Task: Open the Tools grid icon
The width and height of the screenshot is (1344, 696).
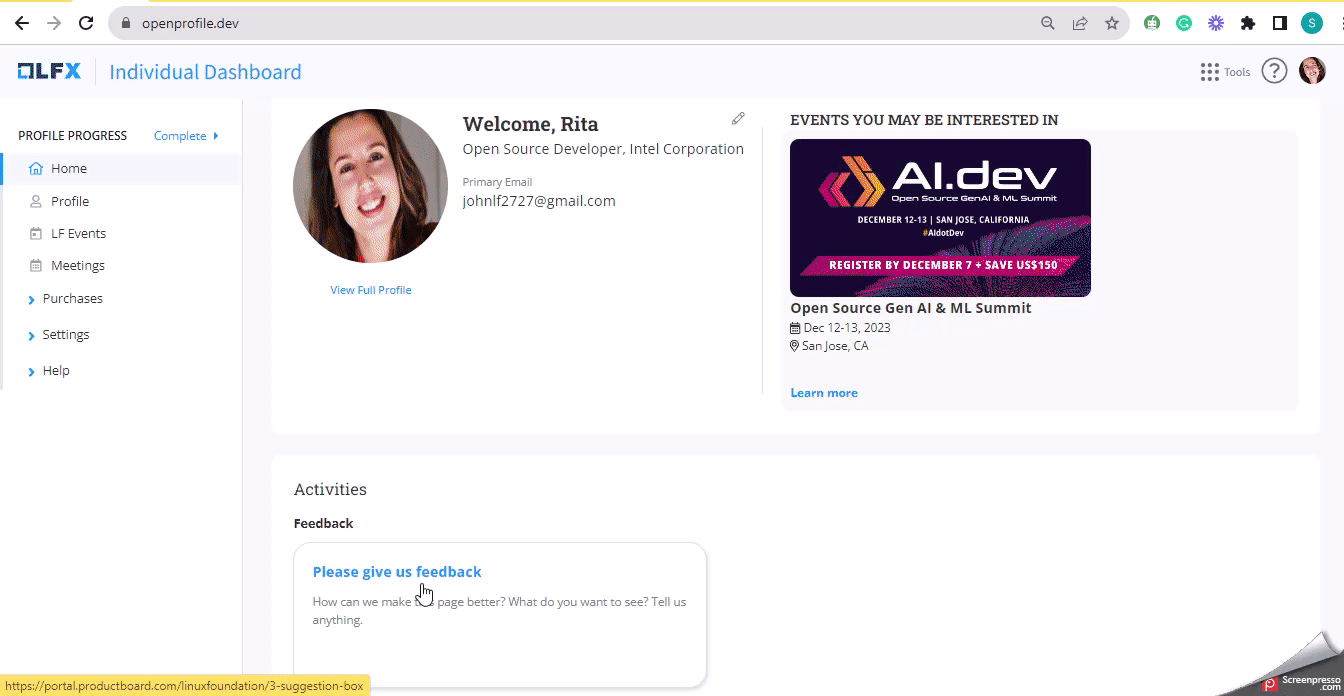Action: click(1210, 72)
